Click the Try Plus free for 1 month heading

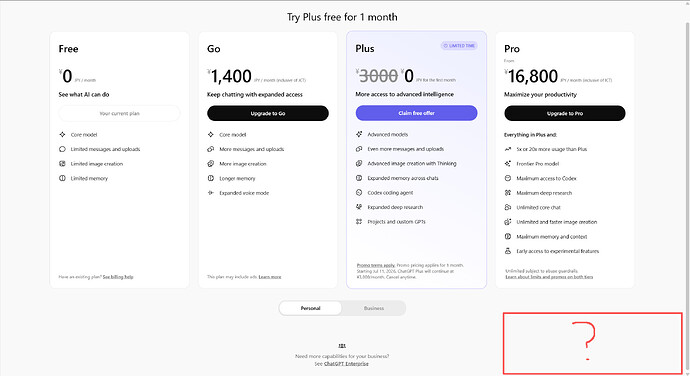coord(342,17)
